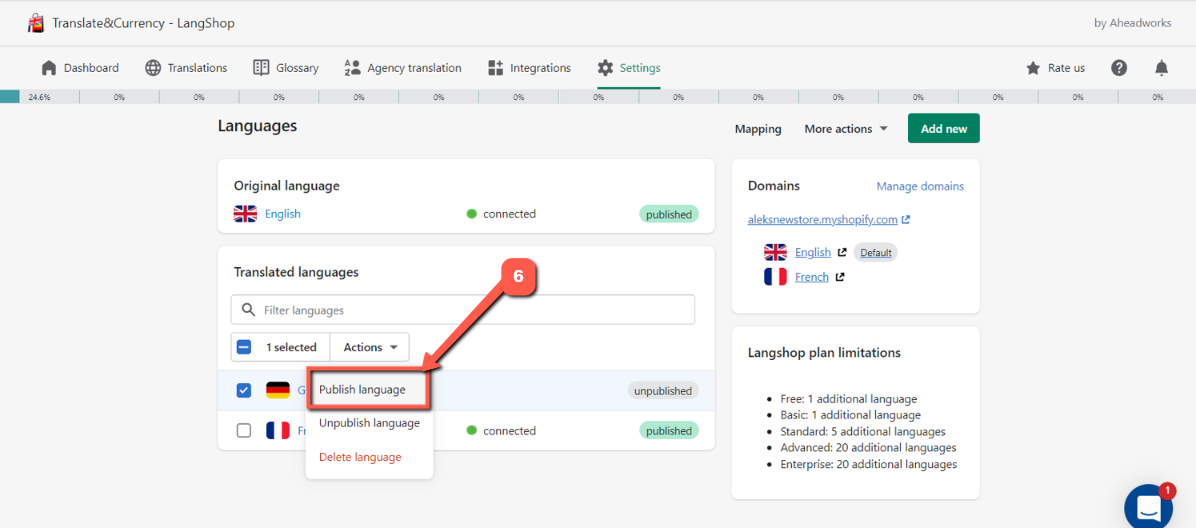Click the published badge in French row

[x=669, y=430]
